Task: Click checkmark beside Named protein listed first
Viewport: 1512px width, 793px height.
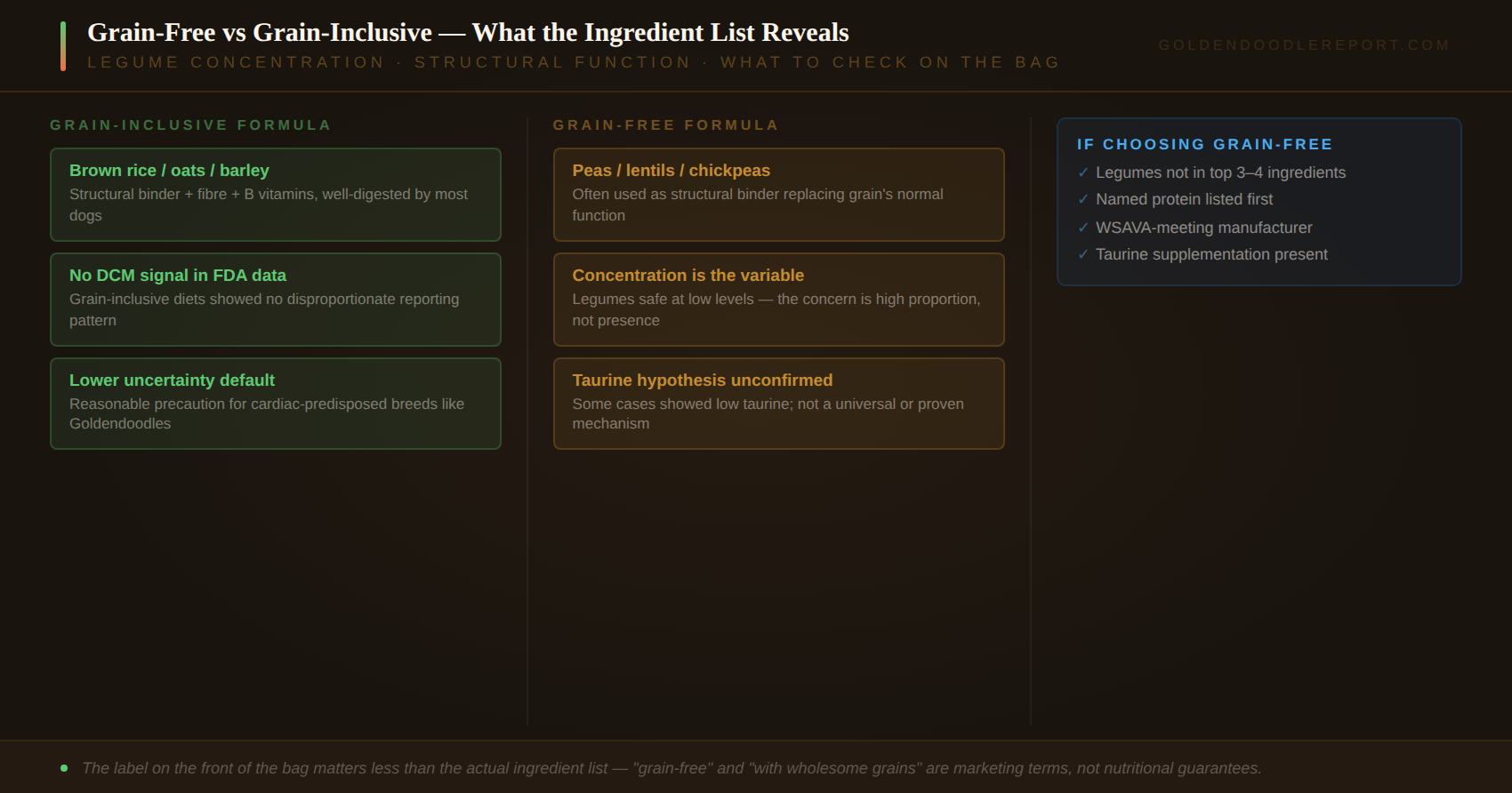Action: click(1082, 199)
